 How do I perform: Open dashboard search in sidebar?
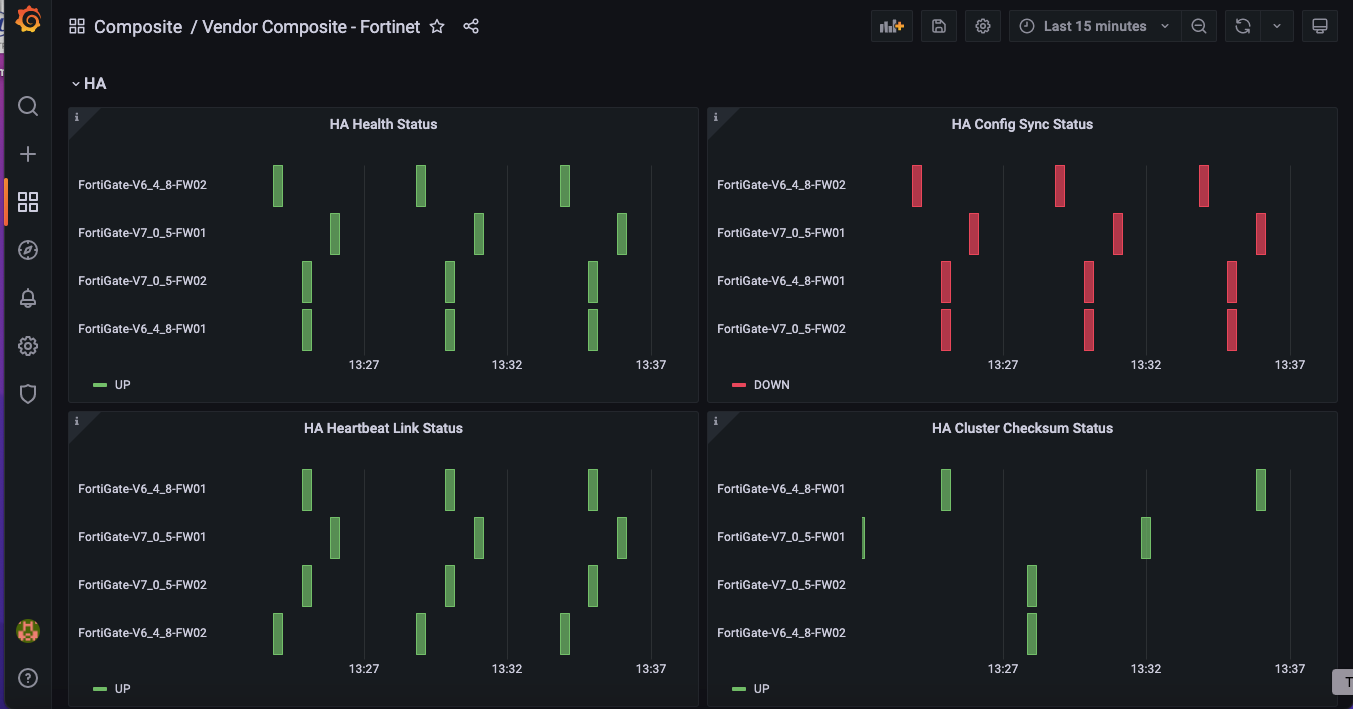point(28,106)
